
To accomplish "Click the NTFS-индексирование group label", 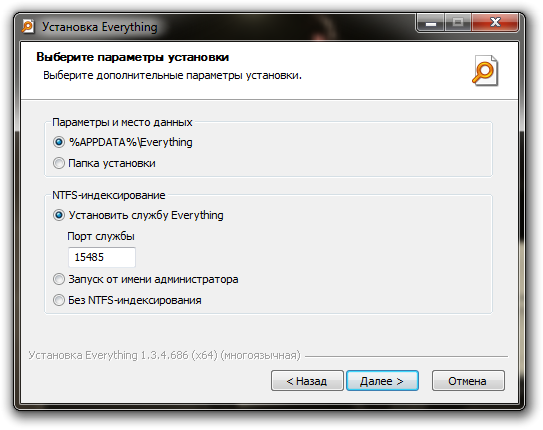I will coord(109,195).
